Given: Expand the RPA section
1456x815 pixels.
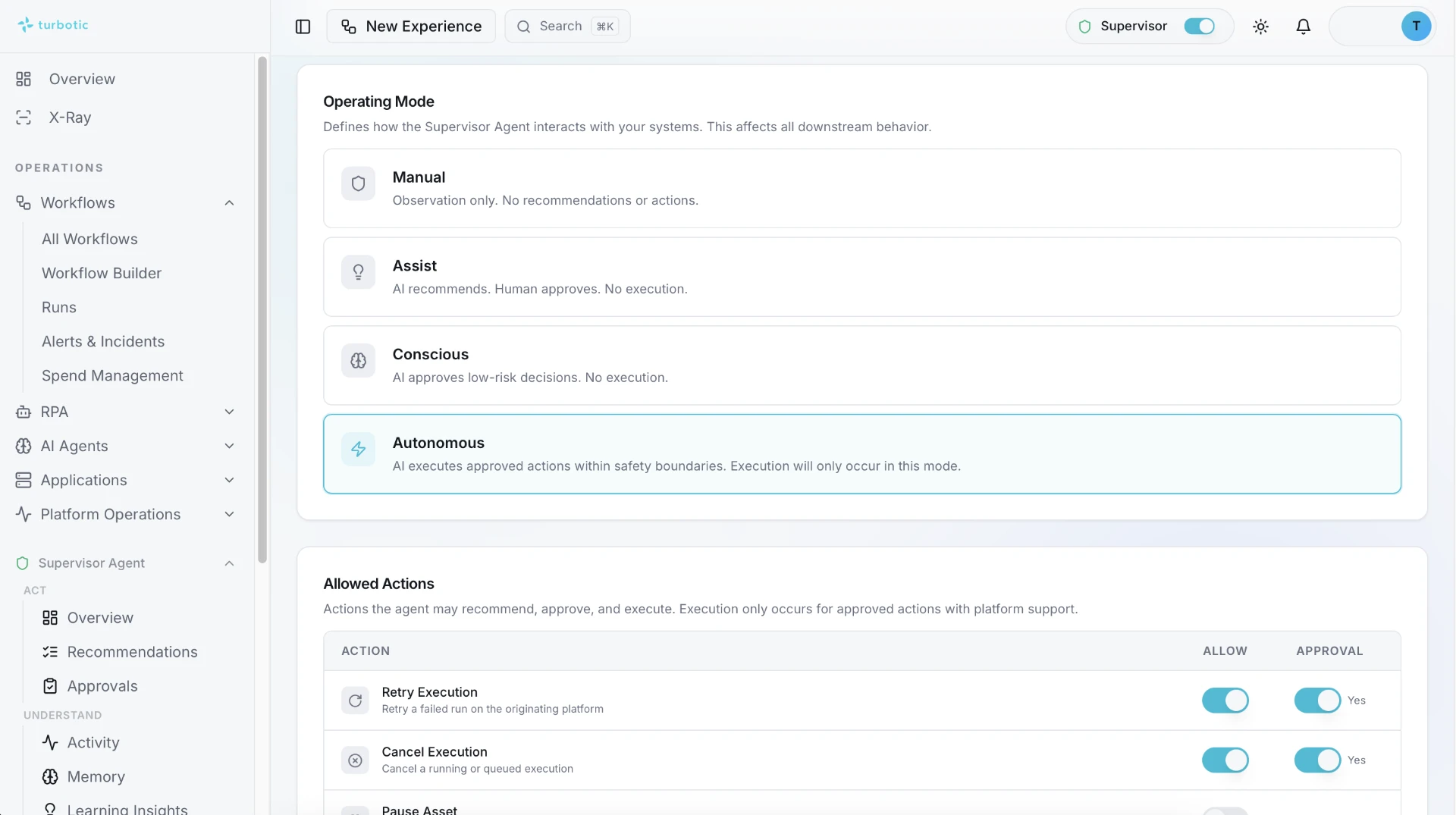Looking at the screenshot, I should [x=229, y=412].
